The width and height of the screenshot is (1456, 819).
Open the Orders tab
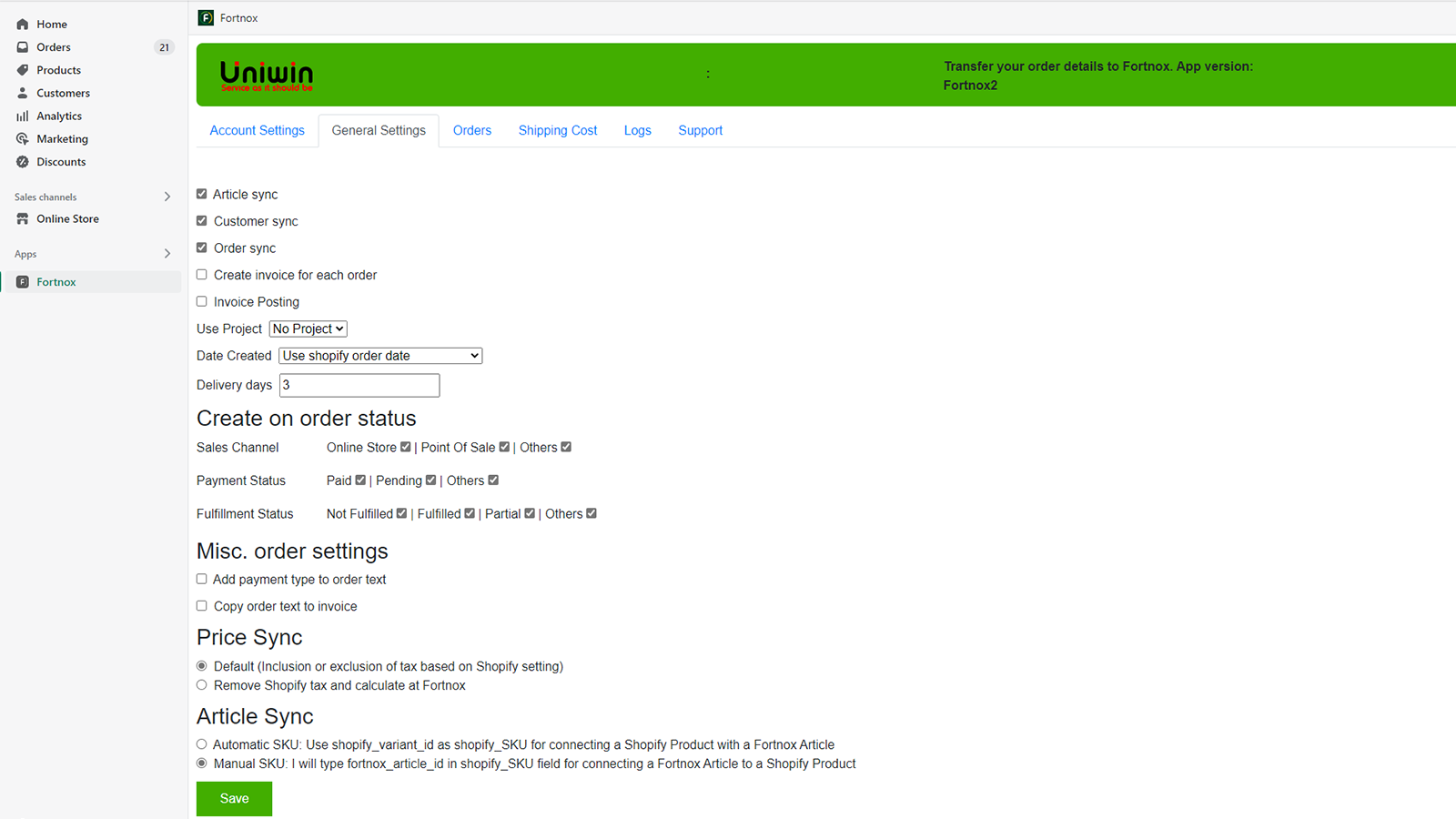tap(472, 130)
